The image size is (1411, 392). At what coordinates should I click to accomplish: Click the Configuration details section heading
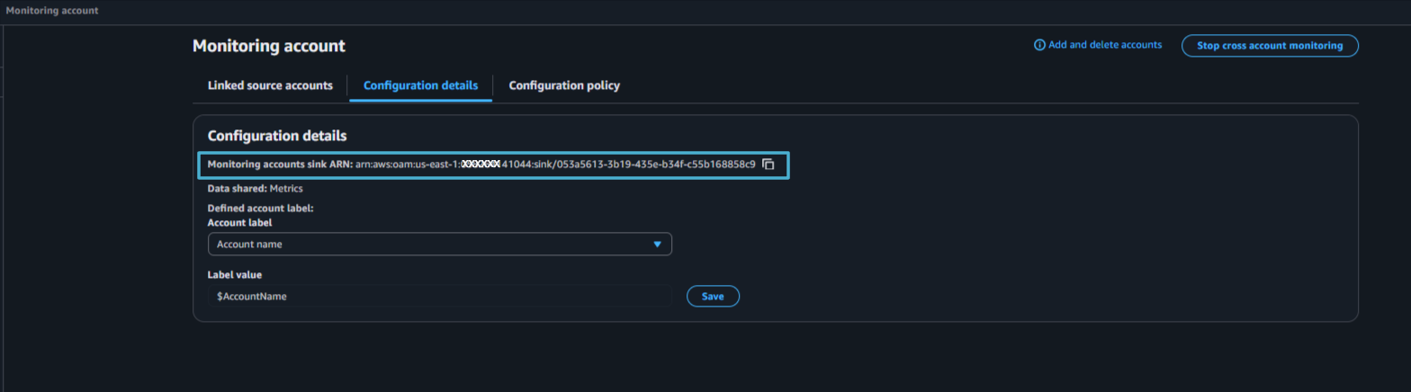277,136
